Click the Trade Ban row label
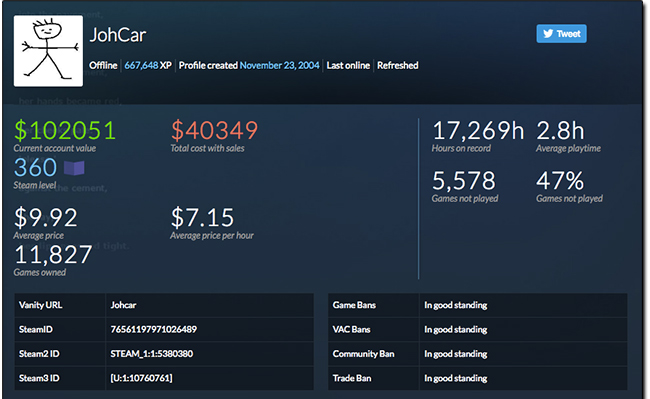The height and width of the screenshot is (399, 650). tap(352, 378)
